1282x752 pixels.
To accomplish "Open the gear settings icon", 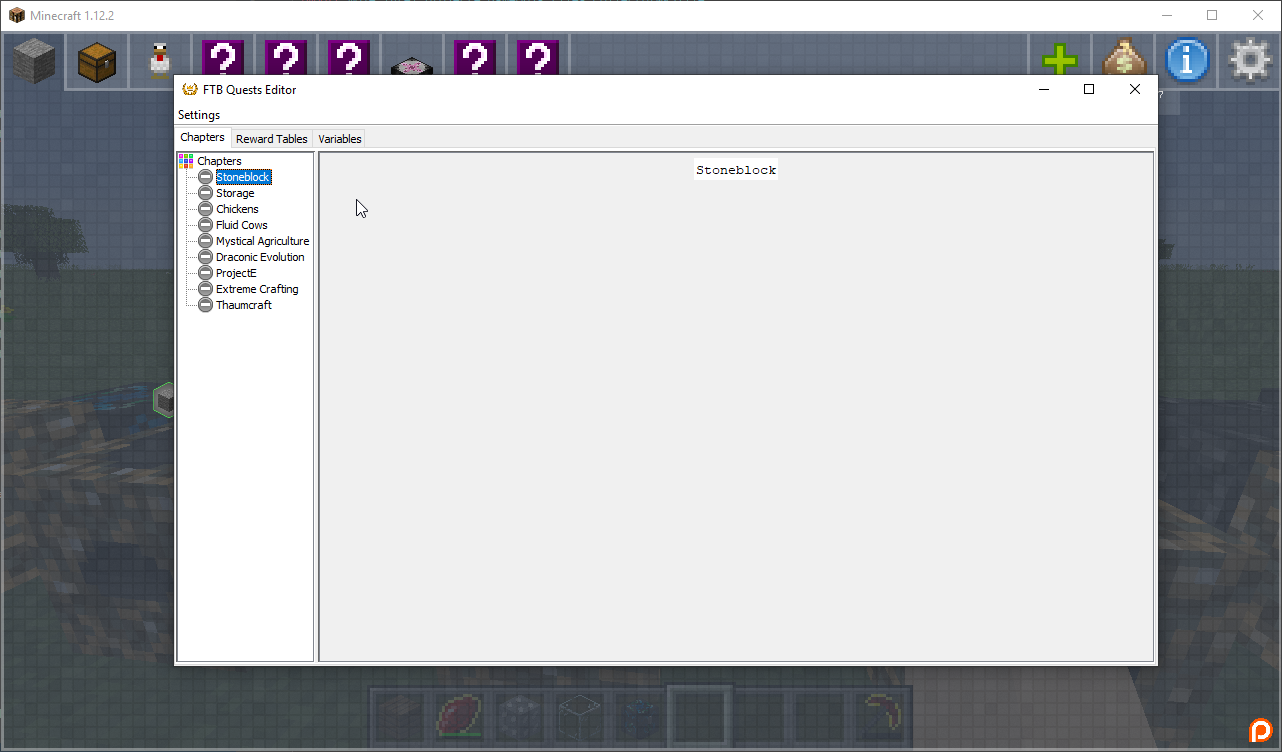I will click(x=1249, y=61).
